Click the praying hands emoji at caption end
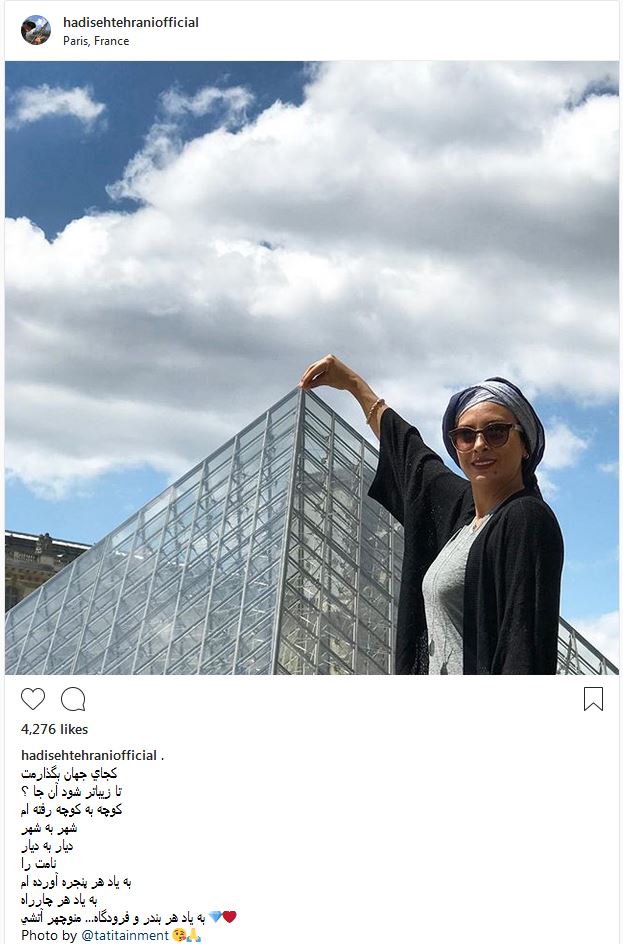This screenshot has width=623, height=944. [x=193, y=936]
